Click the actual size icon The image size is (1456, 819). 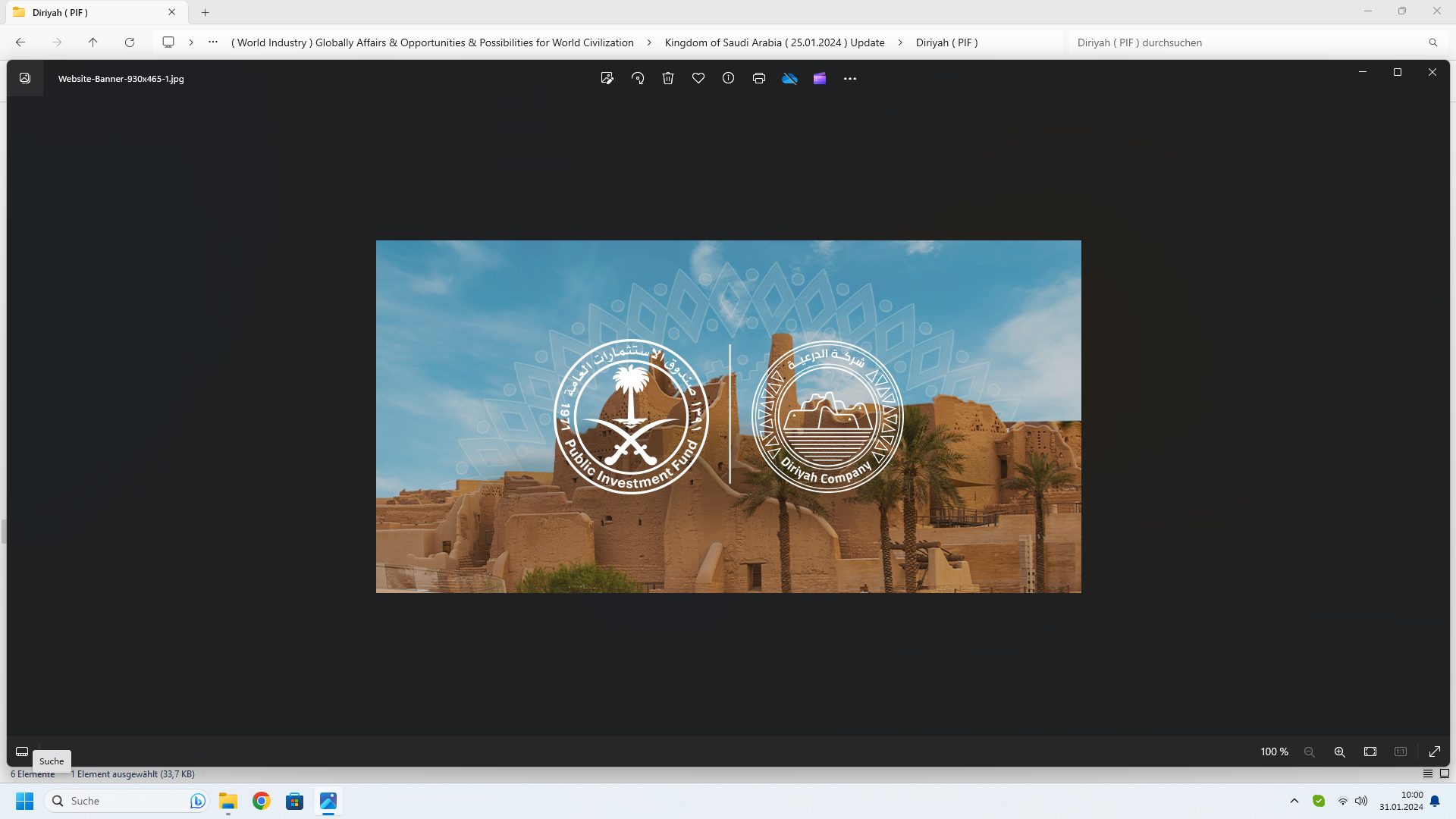[x=1401, y=752]
